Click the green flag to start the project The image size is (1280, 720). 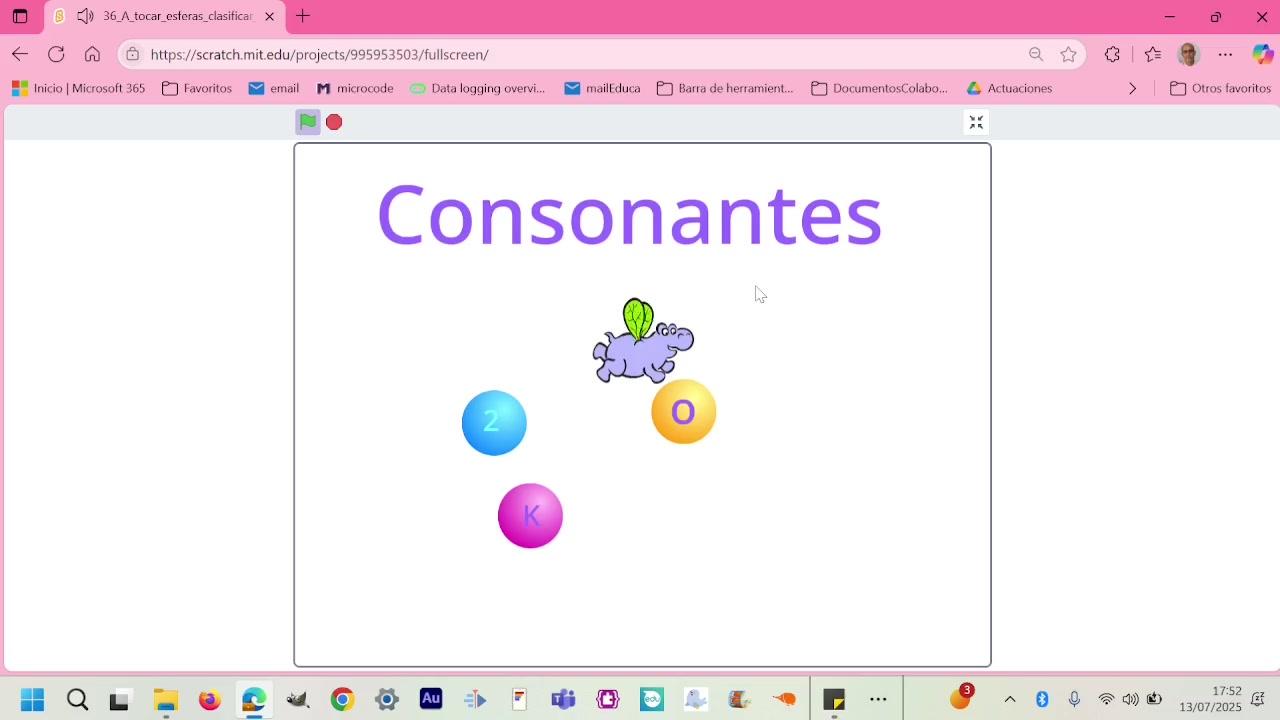tap(308, 122)
